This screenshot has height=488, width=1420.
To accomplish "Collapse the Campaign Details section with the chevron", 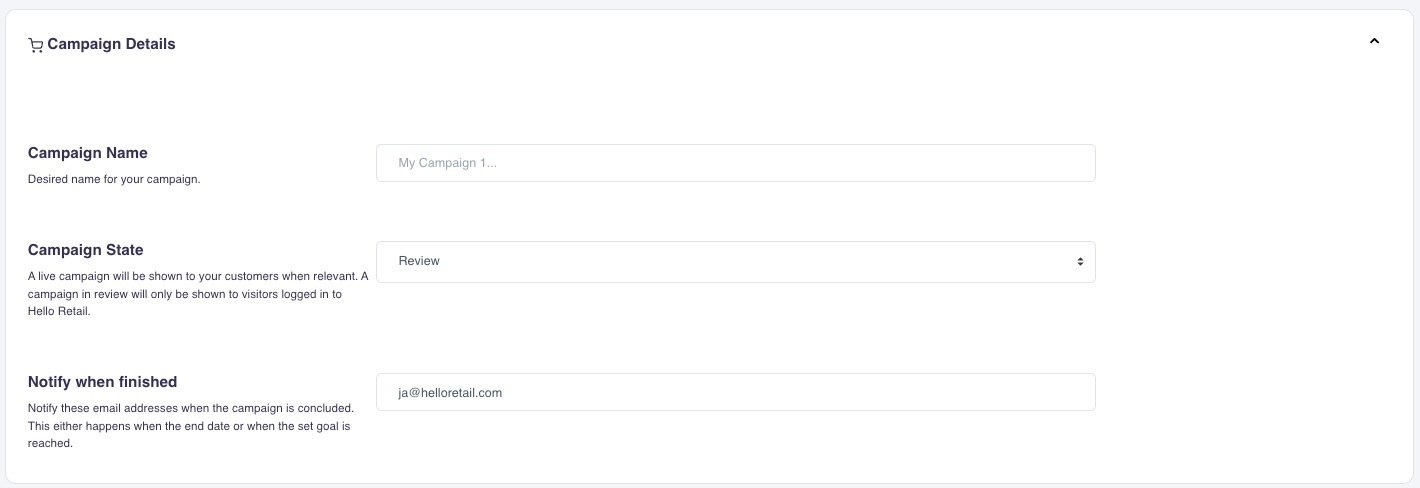I will 1374,41.
